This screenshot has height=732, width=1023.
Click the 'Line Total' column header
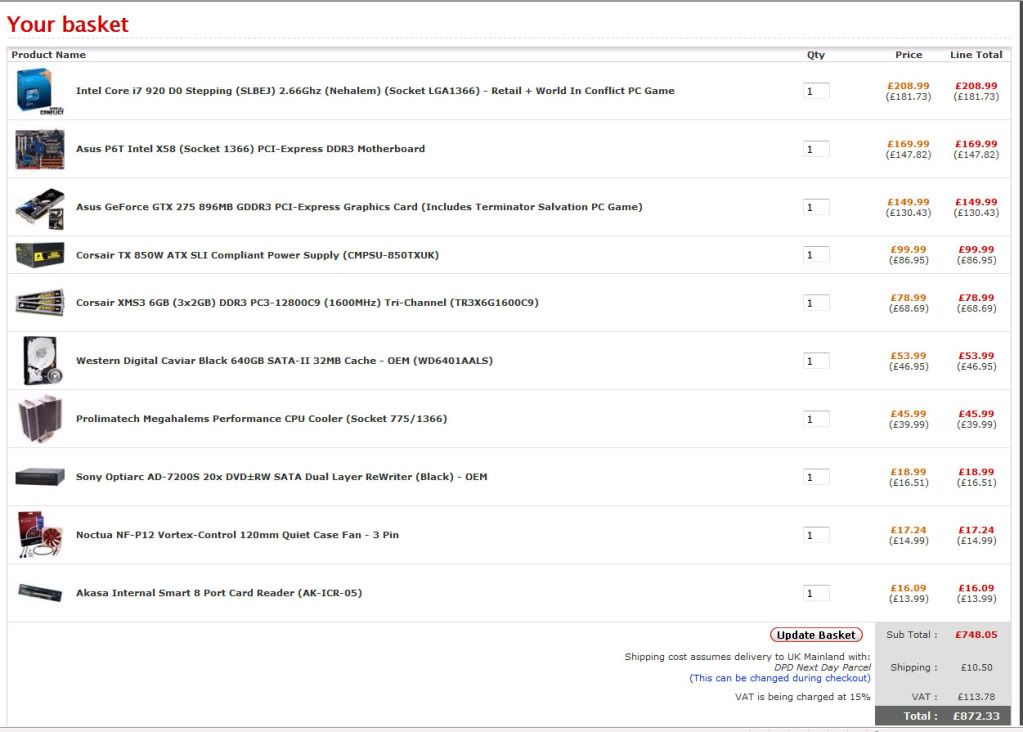[976, 55]
